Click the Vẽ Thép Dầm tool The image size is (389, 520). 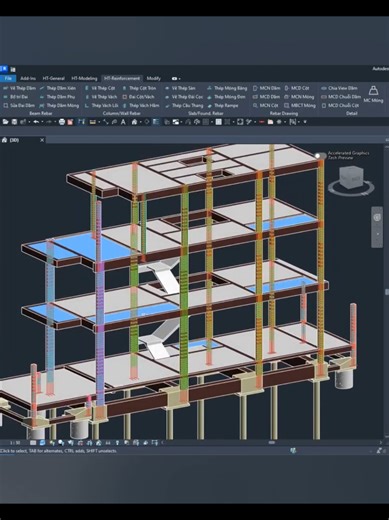[x=19, y=88]
